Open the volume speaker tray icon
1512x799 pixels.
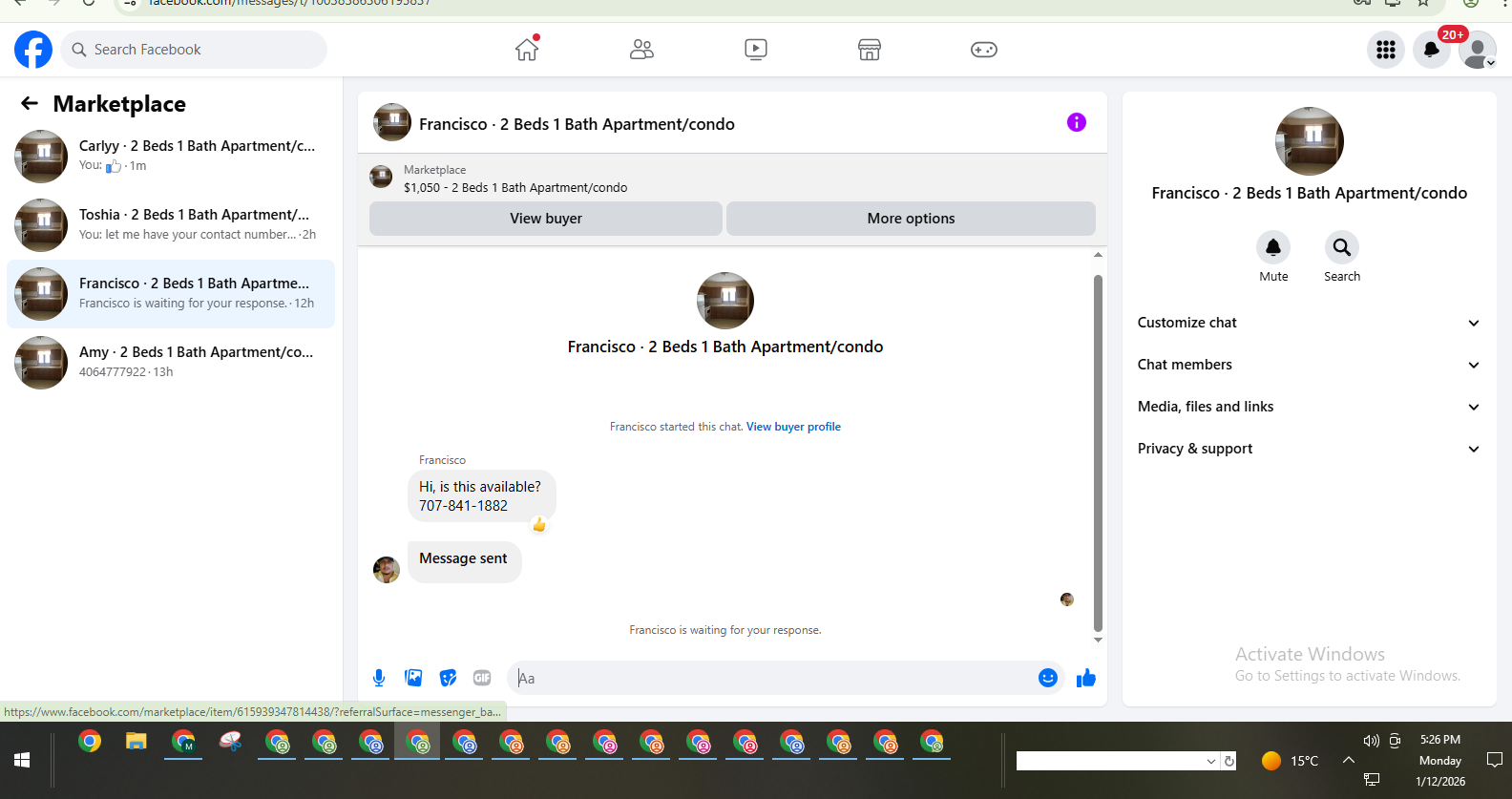pos(1372,741)
